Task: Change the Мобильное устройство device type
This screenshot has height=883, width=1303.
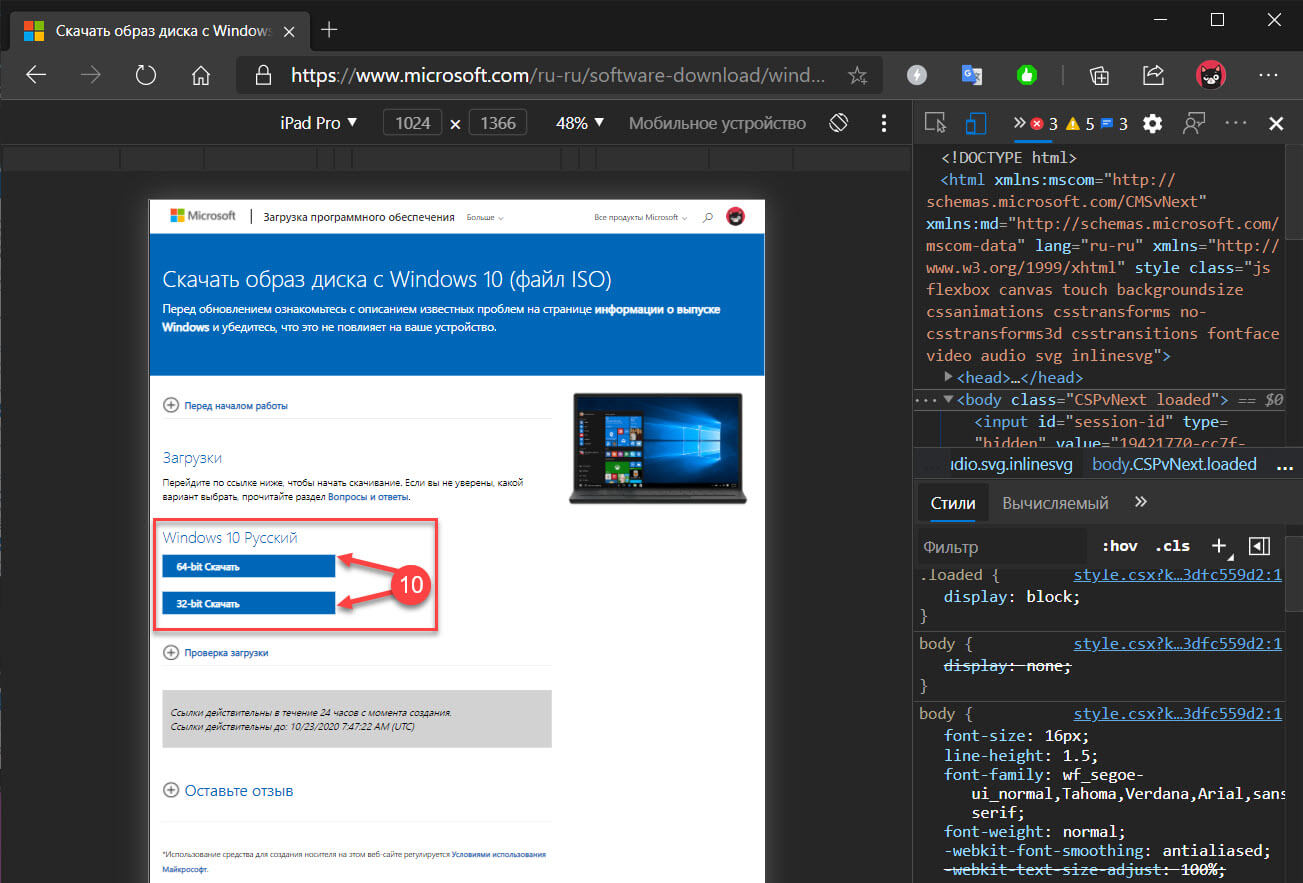Action: (x=717, y=123)
